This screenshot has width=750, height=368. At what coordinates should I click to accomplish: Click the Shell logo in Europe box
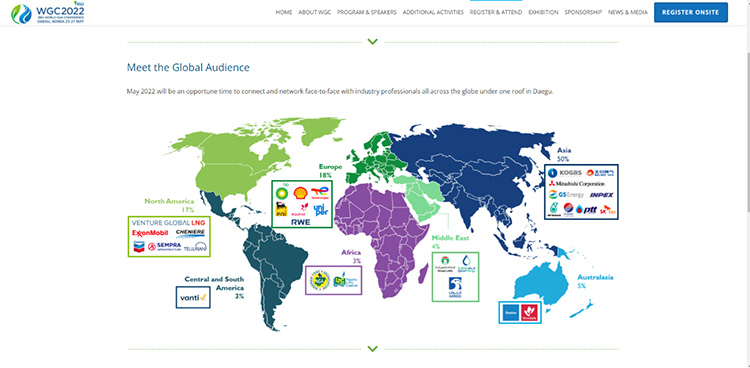pyautogui.click(x=301, y=193)
